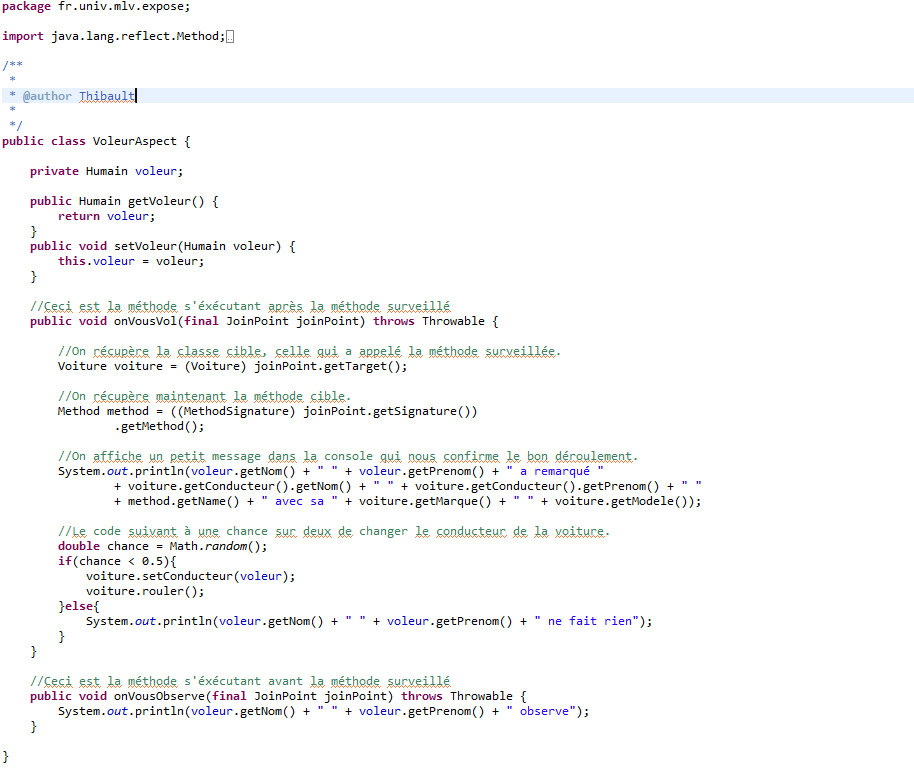Click the voiture.setConducteur(voleur) statement

point(191,576)
